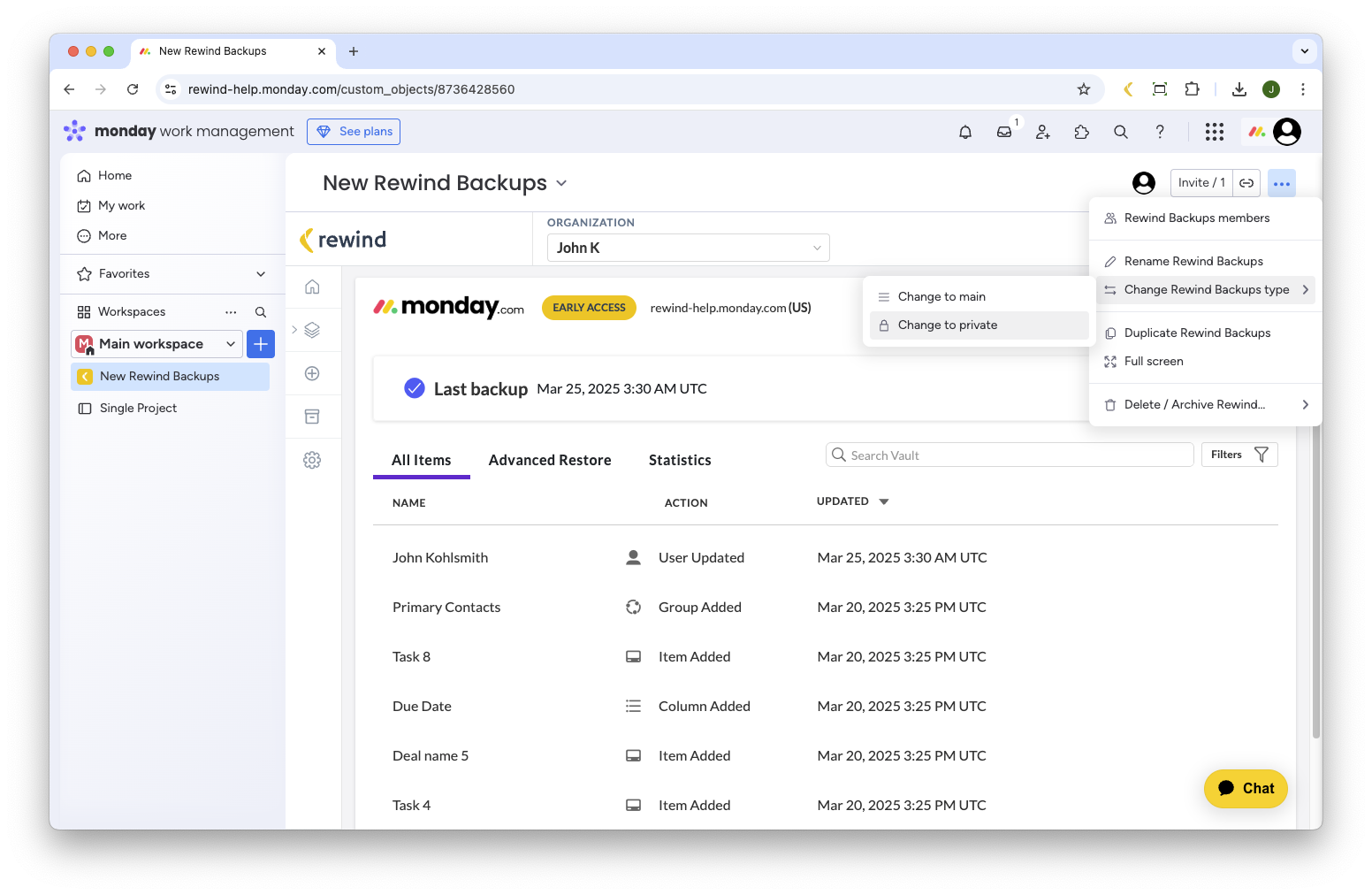The width and height of the screenshot is (1372, 895).
Task: Open the inbox tray icon
Action: click(x=1004, y=132)
